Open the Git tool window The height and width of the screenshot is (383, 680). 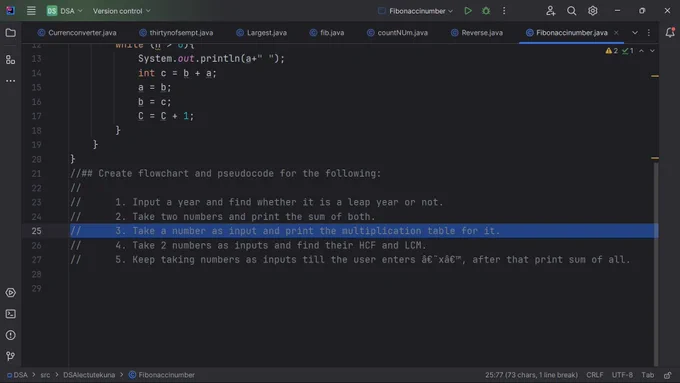(x=10, y=356)
